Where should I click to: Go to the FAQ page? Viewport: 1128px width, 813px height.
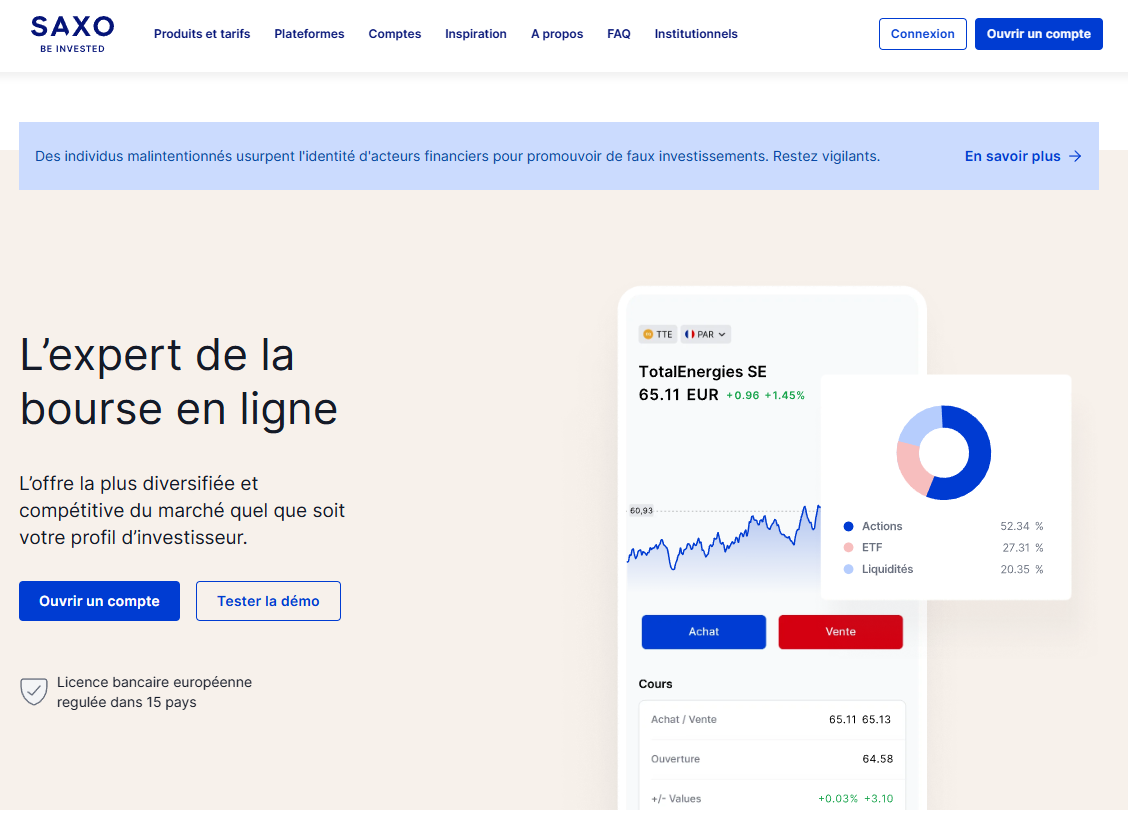pos(619,34)
